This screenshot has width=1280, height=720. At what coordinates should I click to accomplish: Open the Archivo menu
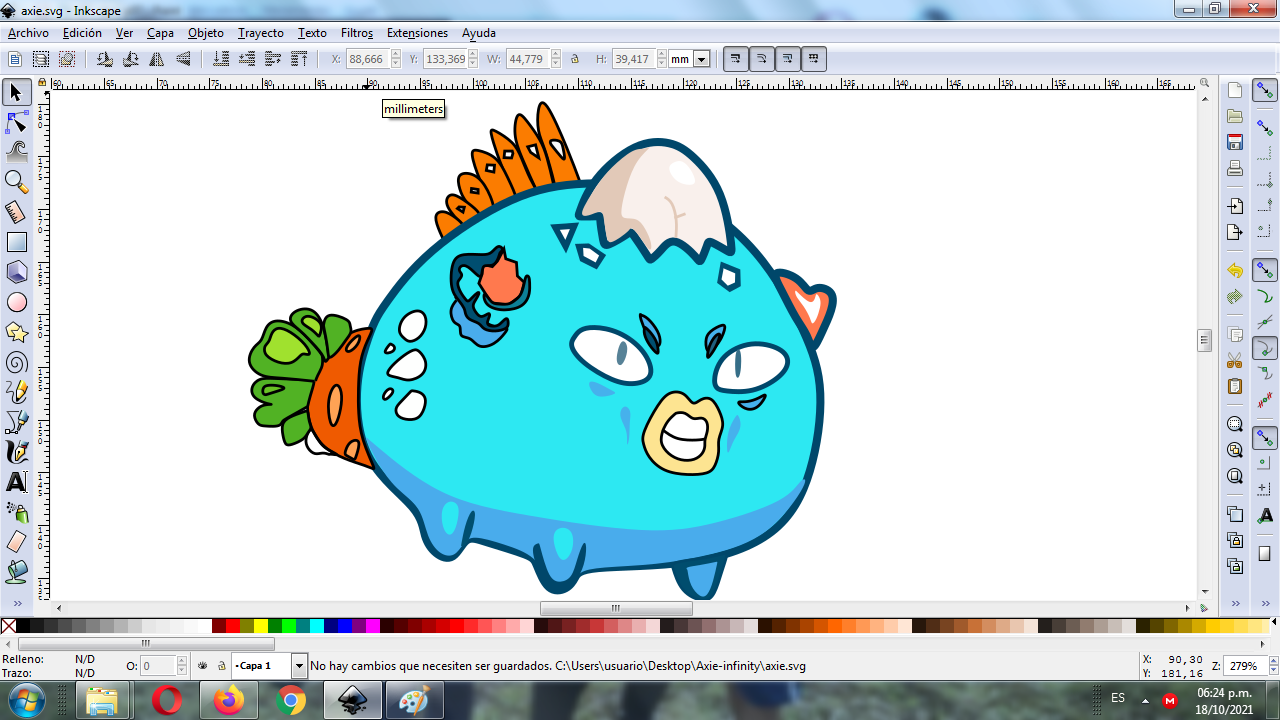click(28, 33)
